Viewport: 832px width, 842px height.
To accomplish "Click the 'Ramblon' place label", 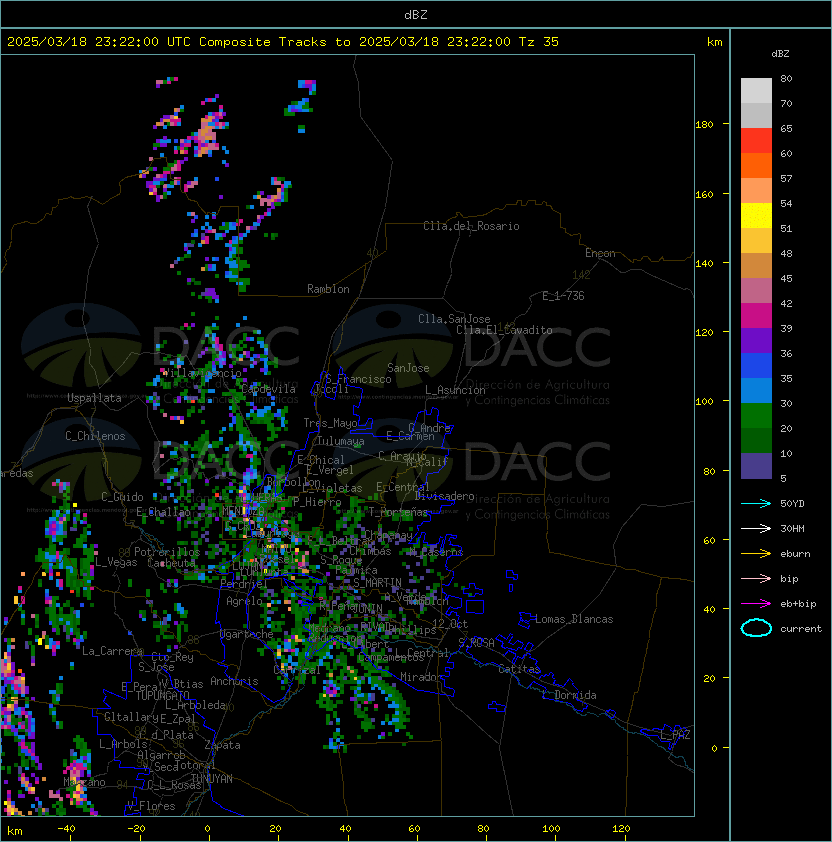I will 328,289.
